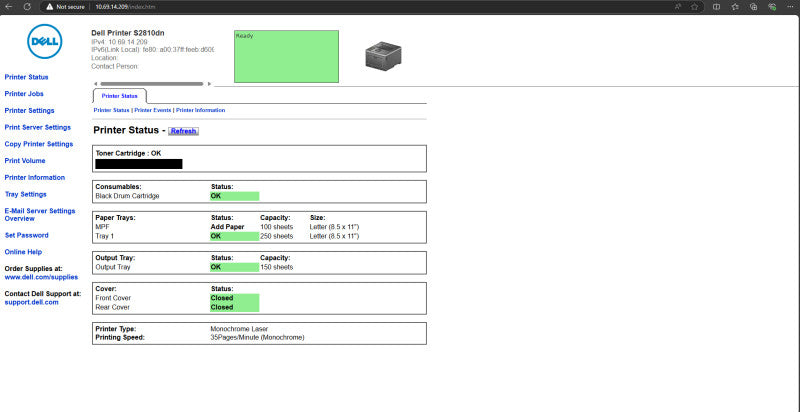Click the Front Cover Closed status
800x412 pixels.
[x=235, y=298]
